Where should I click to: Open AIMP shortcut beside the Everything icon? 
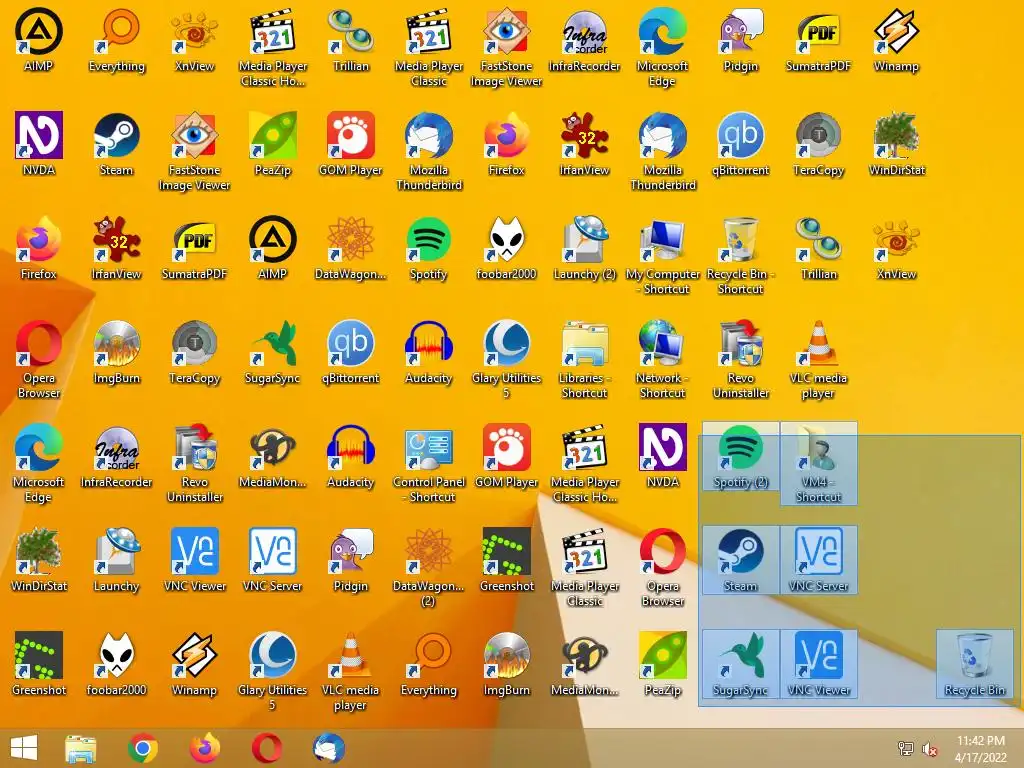(x=39, y=42)
